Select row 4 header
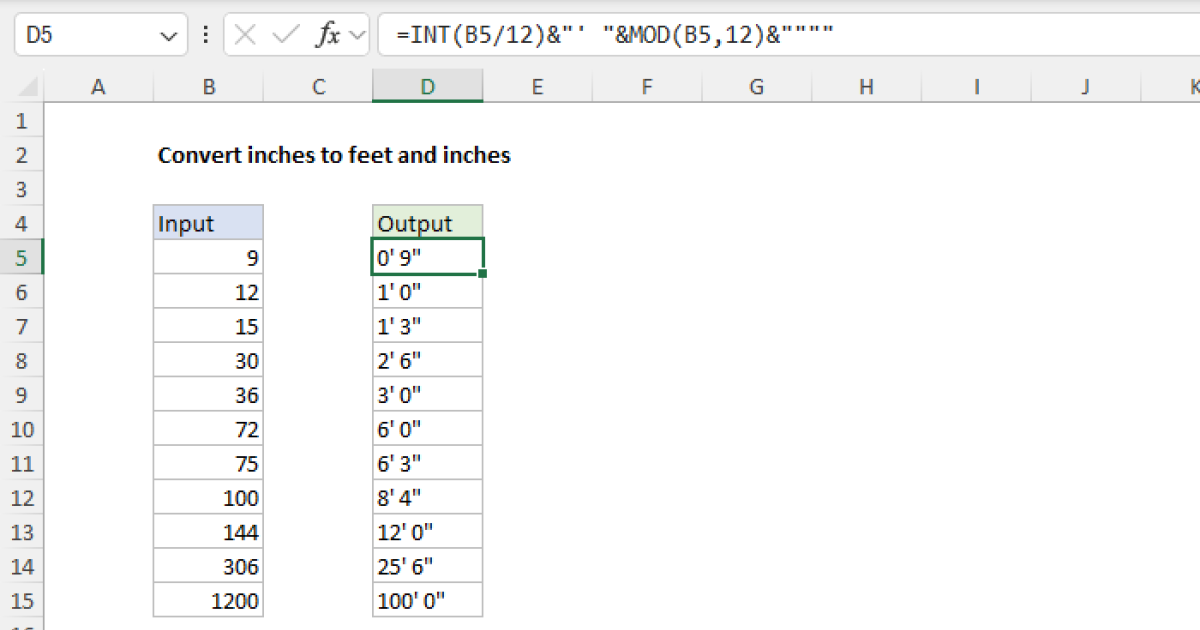This screenshot has height=630, width=1200. click(x=22, y=223)
